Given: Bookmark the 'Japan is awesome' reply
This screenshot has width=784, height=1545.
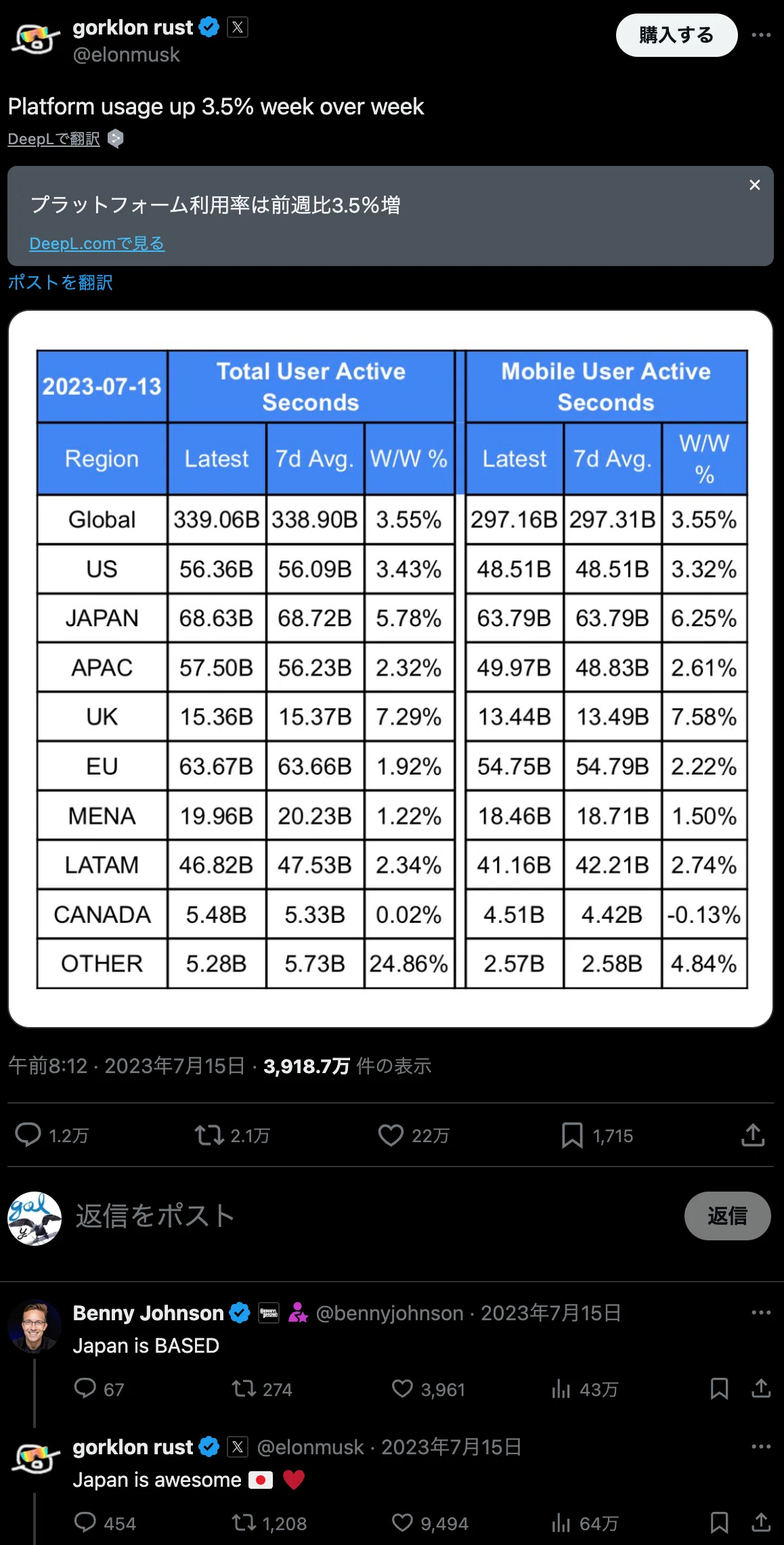Looking at the screenshot, I should pyautogui.click(x=719, y=1523).
